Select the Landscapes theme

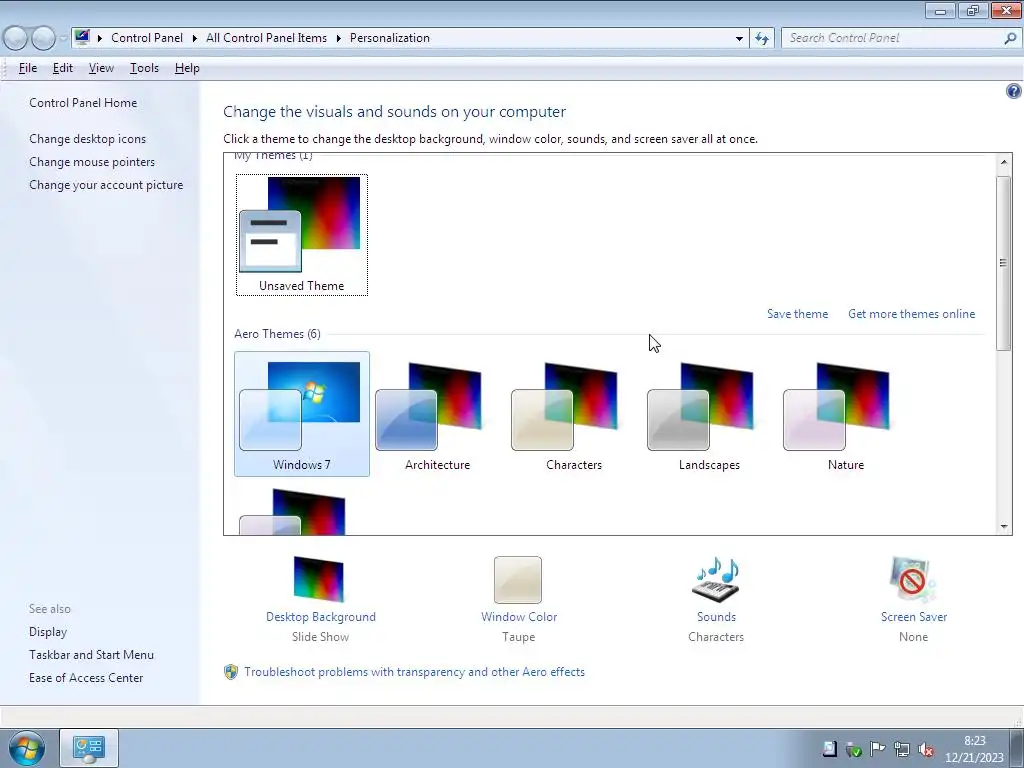point(709,413)
